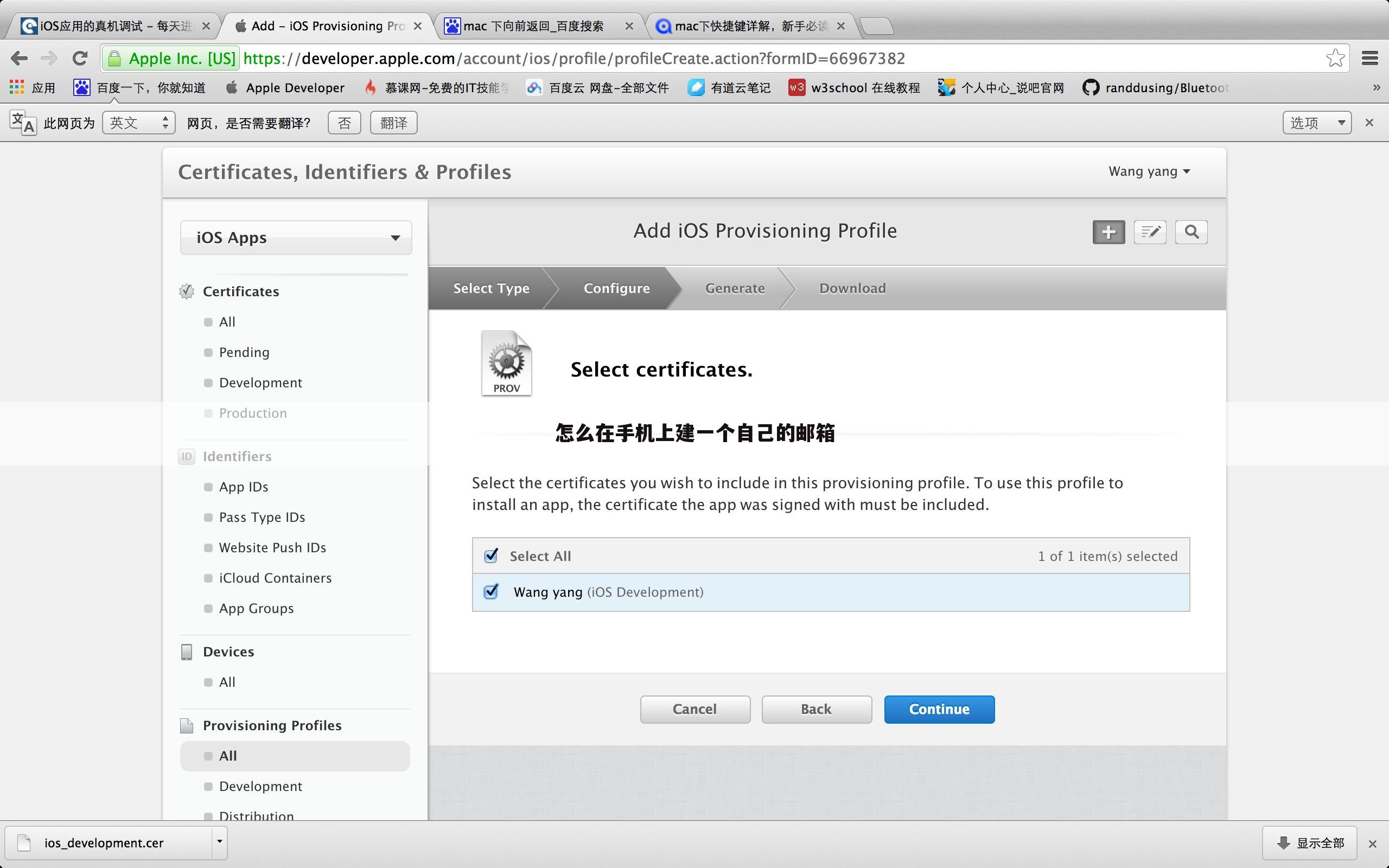1389x868 pixels.
Task: Open the ios_development.cer download menu arrow
Action: 219,842
